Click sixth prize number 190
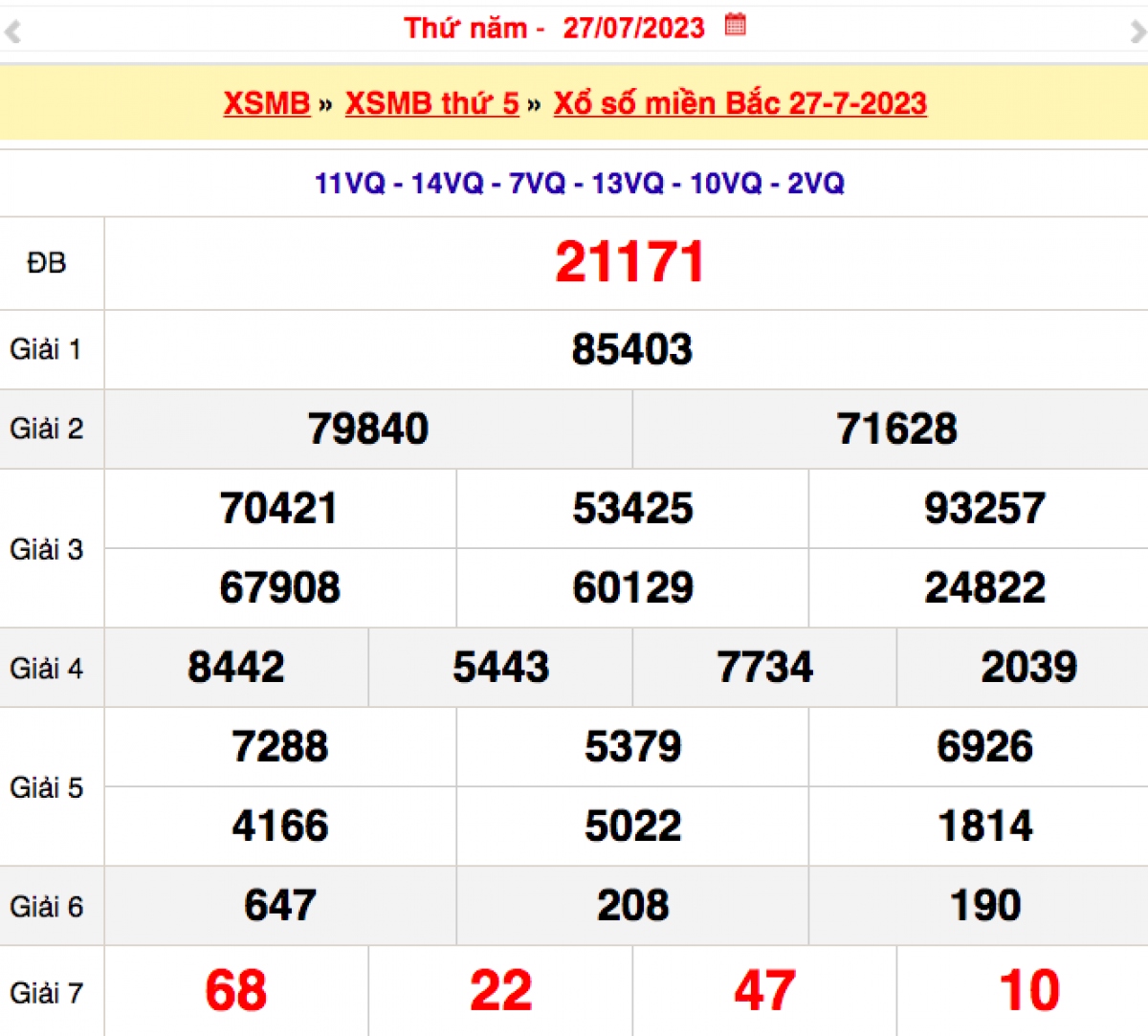The width and height of the screenshot is (1148, 1036). (984, 905)
